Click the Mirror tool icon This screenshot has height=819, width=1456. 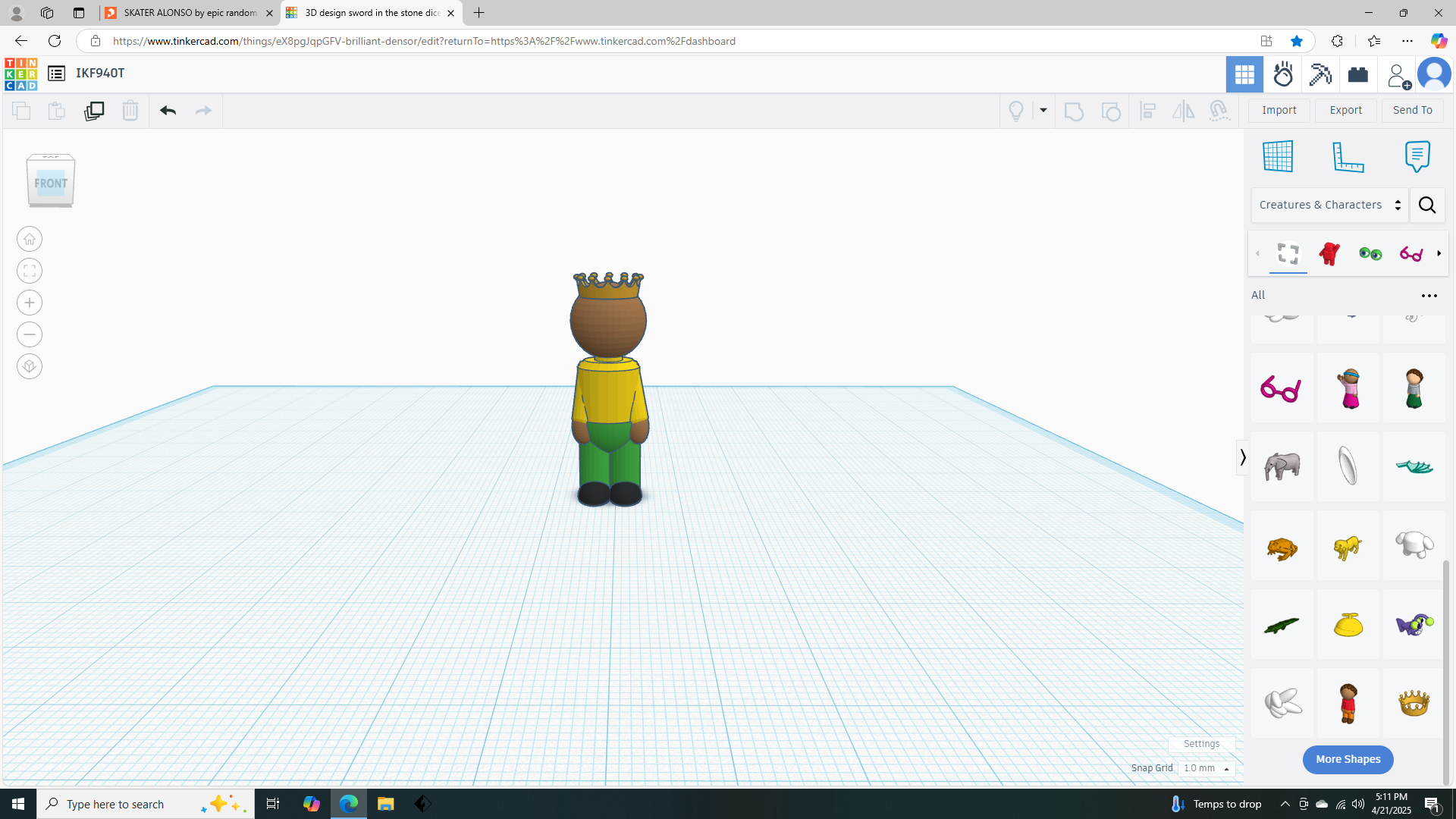(1183, 111)
